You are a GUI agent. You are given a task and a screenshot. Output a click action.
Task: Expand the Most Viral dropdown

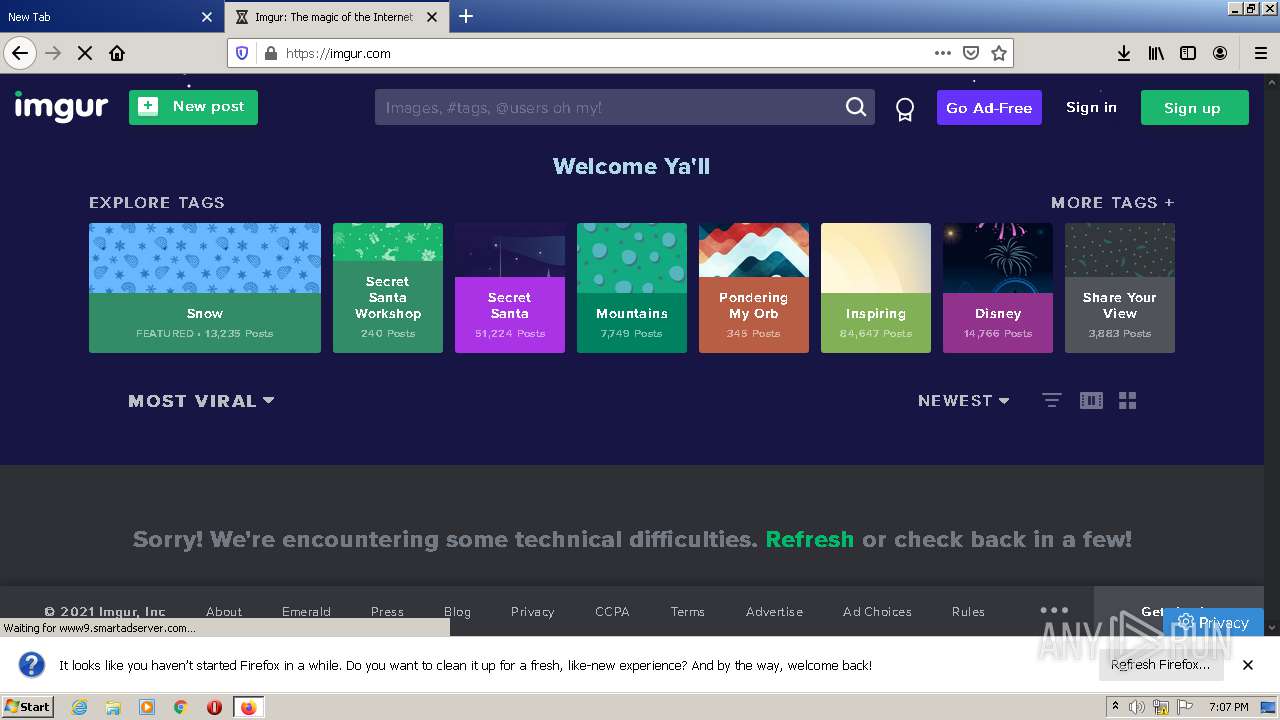(201, 401)
